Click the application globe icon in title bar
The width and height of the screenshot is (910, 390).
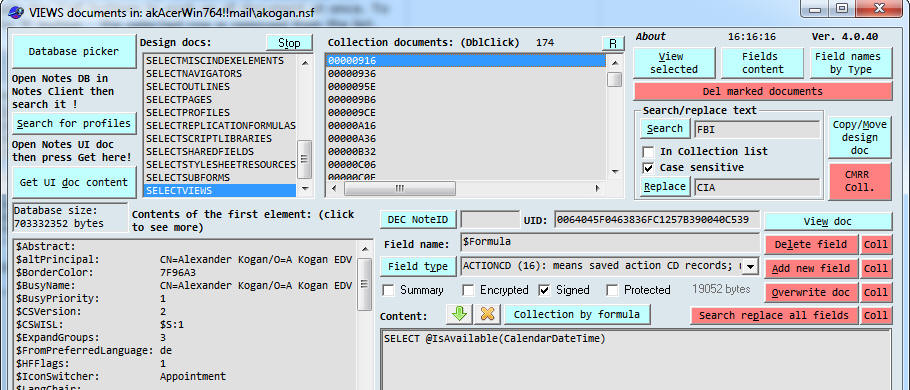tap(16, 12)
